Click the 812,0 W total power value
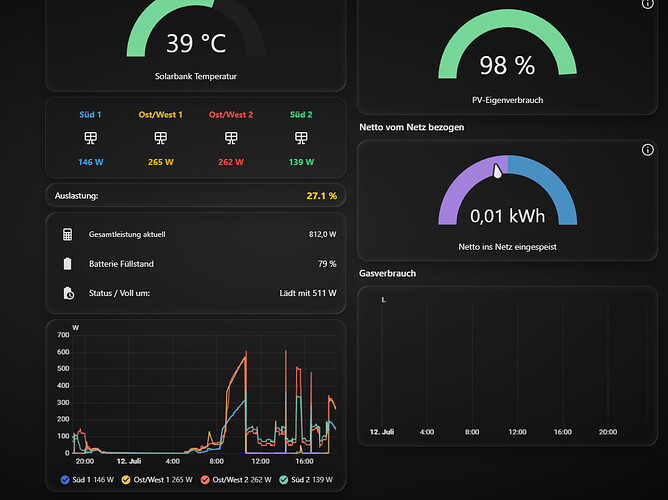This screenshot has height=500, width=668. click(x=322, y=234)
